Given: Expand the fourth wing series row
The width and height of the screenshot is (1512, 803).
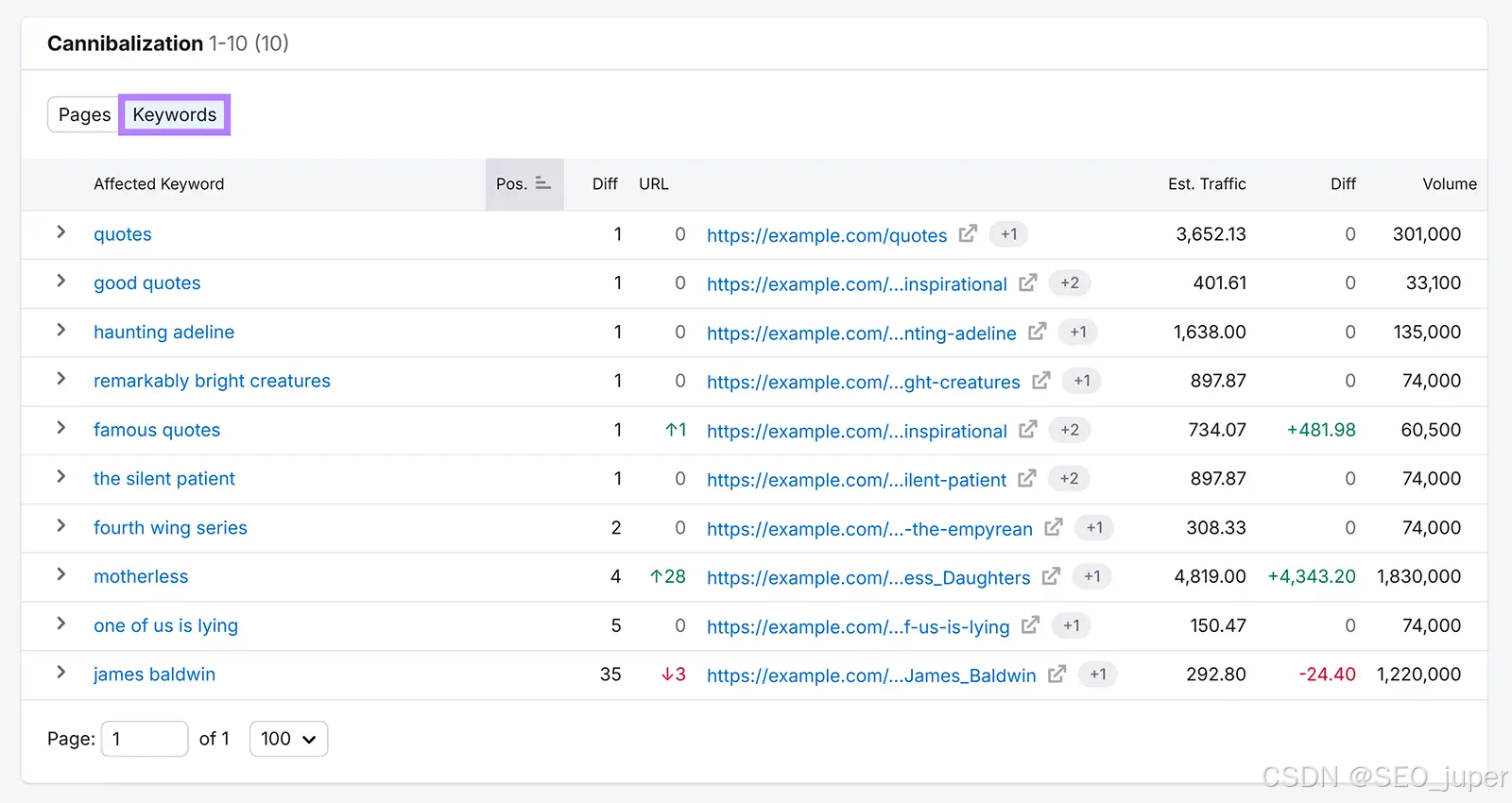Looking at the screenshot, I should (x=61, y=526).
